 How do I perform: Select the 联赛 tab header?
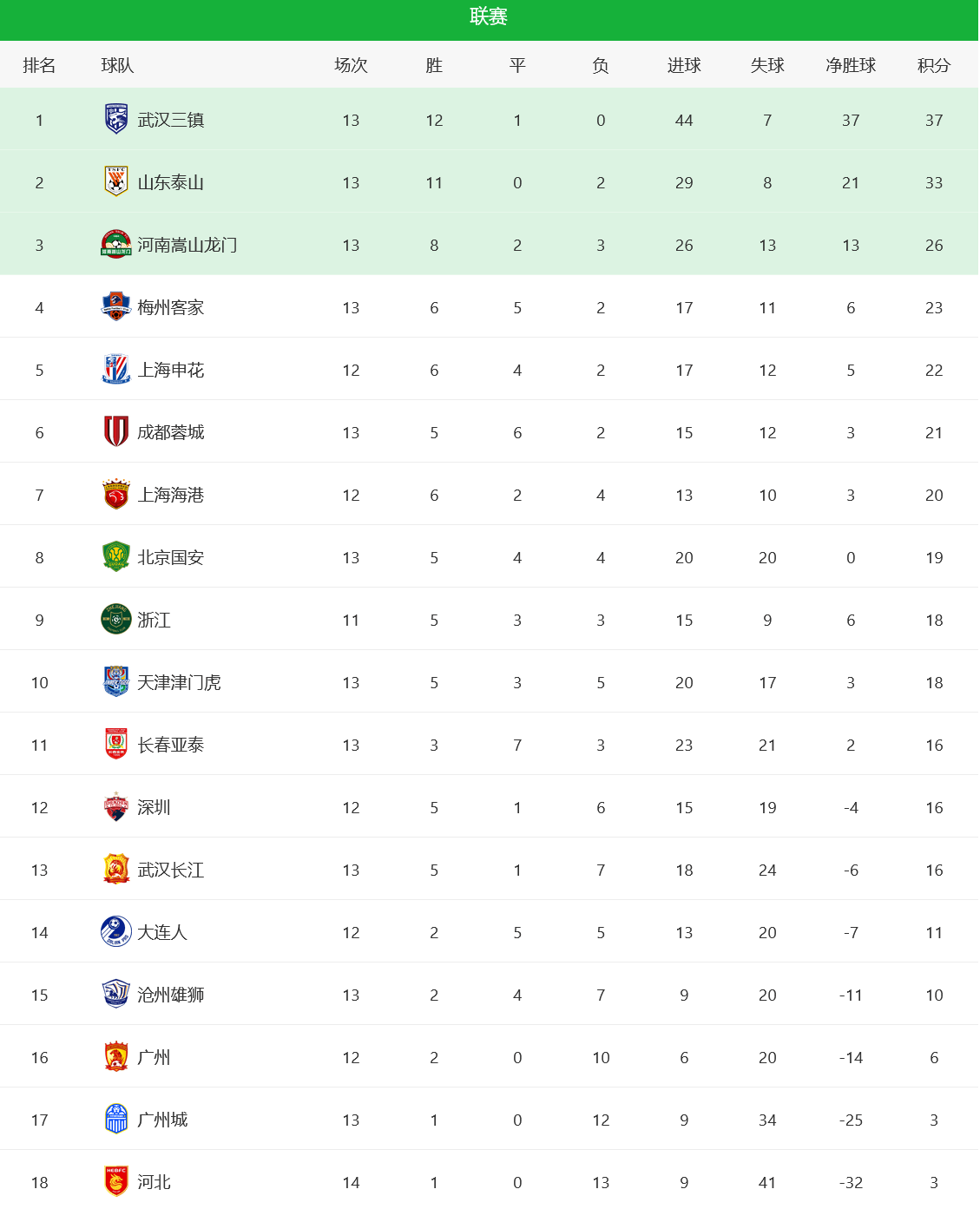coord(489,16)
